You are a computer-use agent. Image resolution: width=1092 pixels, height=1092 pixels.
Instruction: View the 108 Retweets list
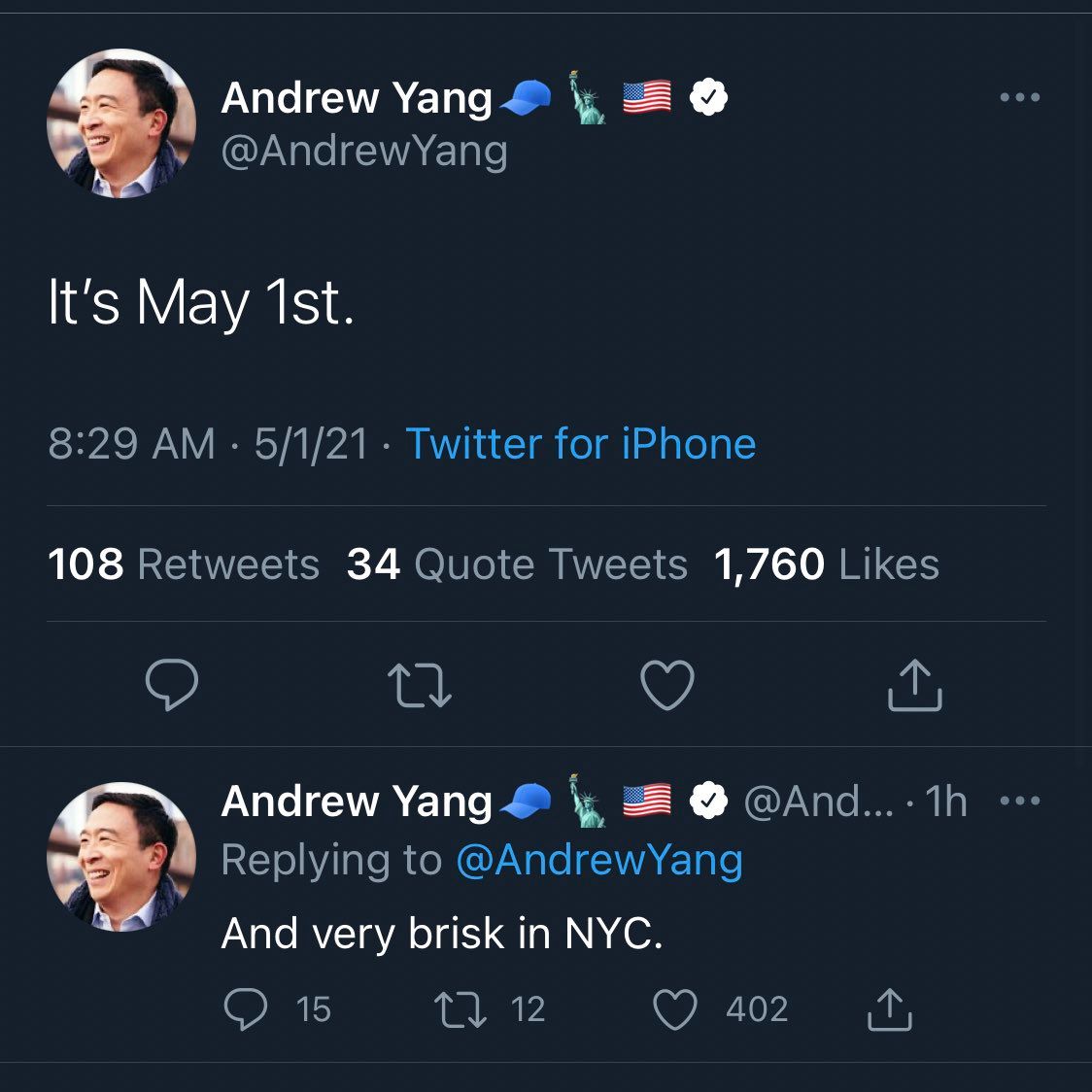coord(184,564)
